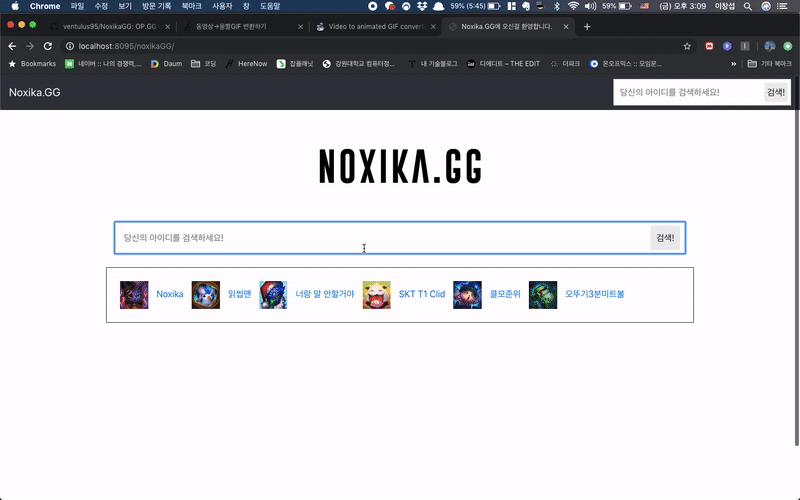Close the Video to animated GIF tab
Screen dimensions: 800x500
point(433,27)
